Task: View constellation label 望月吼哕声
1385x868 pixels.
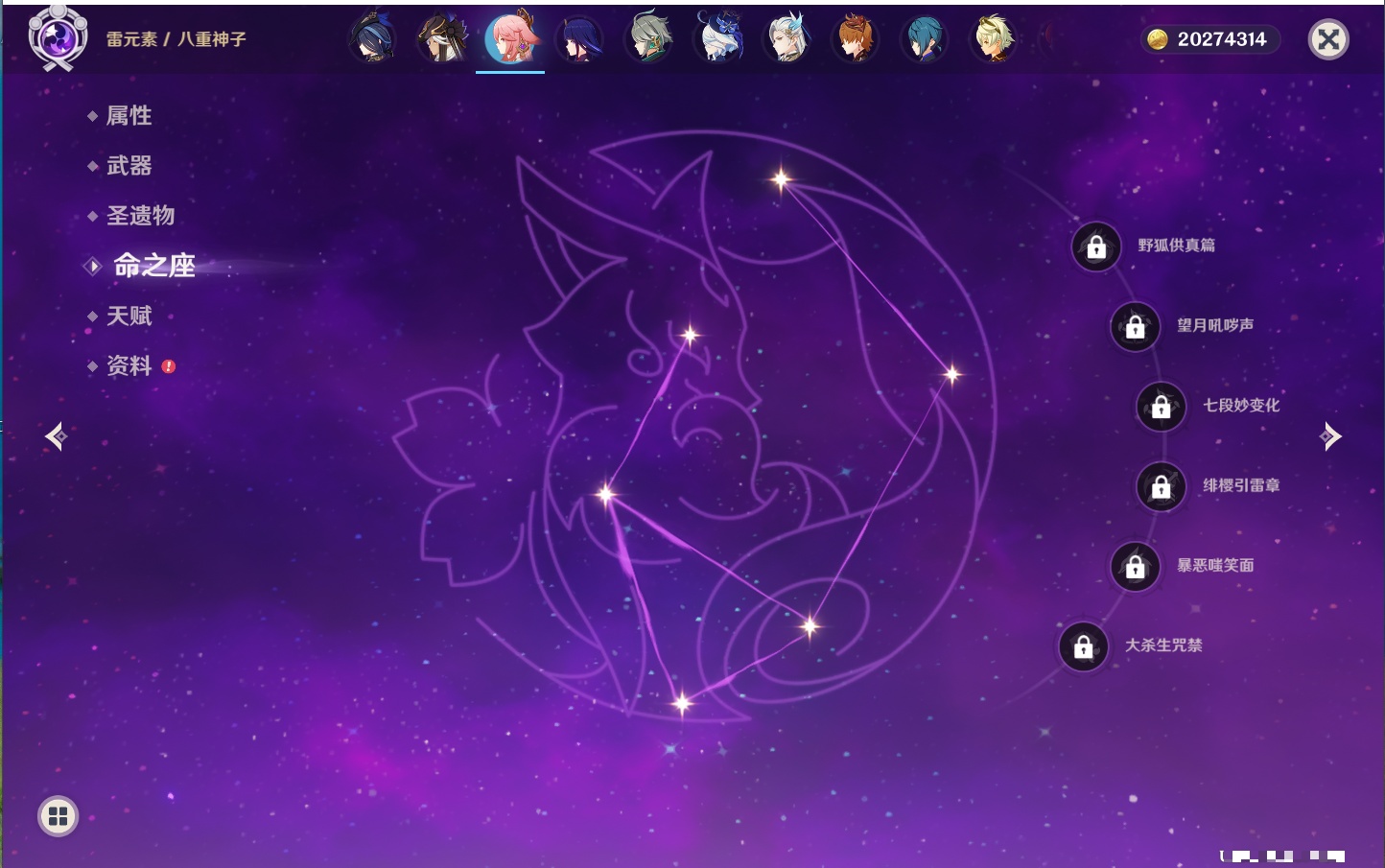Action: (x=1215, y=325)
